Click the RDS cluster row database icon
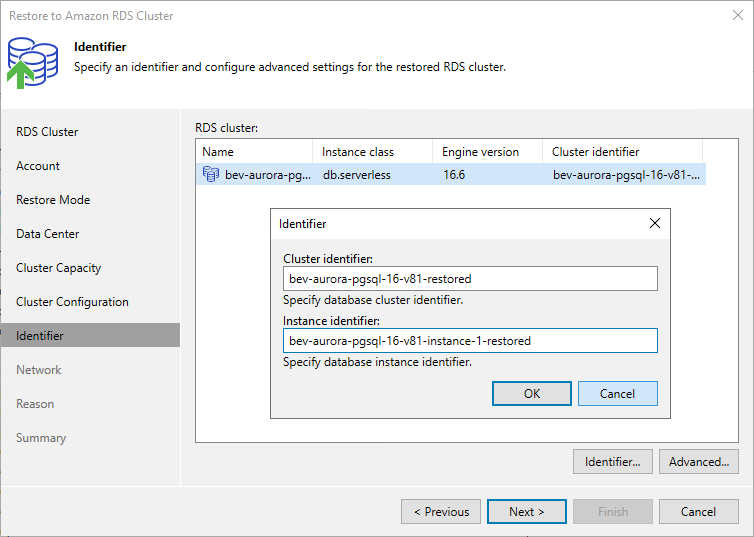754x537 pixels. pyautogui.click(x=211, y=174)
